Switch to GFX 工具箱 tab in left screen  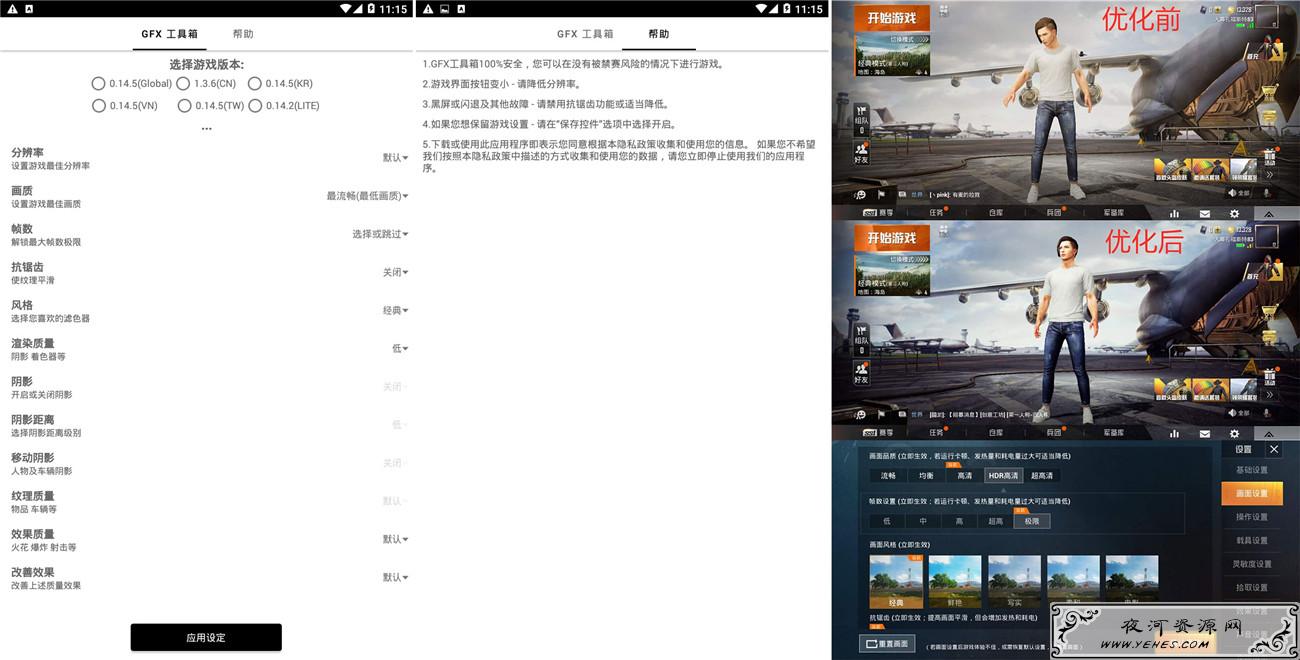[x=169, y=34]
